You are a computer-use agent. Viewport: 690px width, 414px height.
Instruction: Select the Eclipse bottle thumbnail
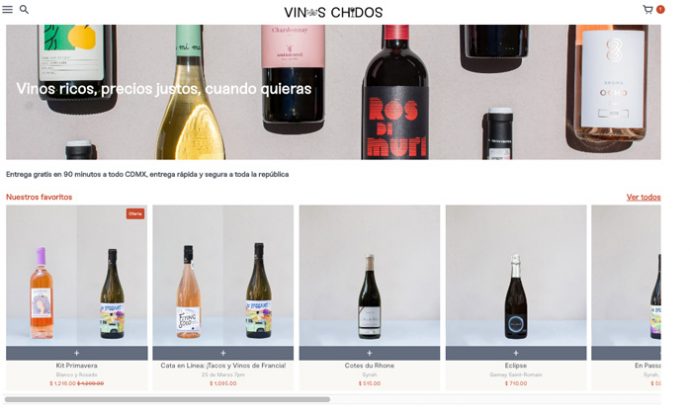(x=516, y=276)
